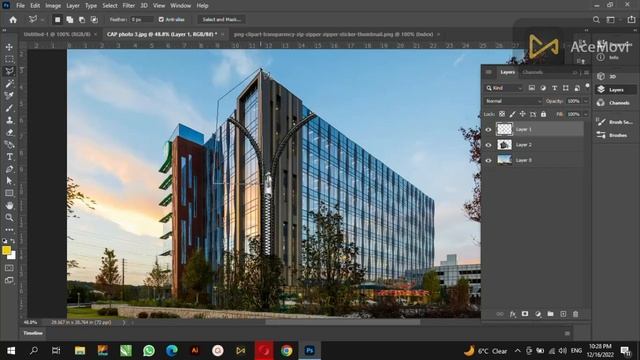Open the Layers panel hamburger menu
640x360 pixels.
[x=587, y=72]
